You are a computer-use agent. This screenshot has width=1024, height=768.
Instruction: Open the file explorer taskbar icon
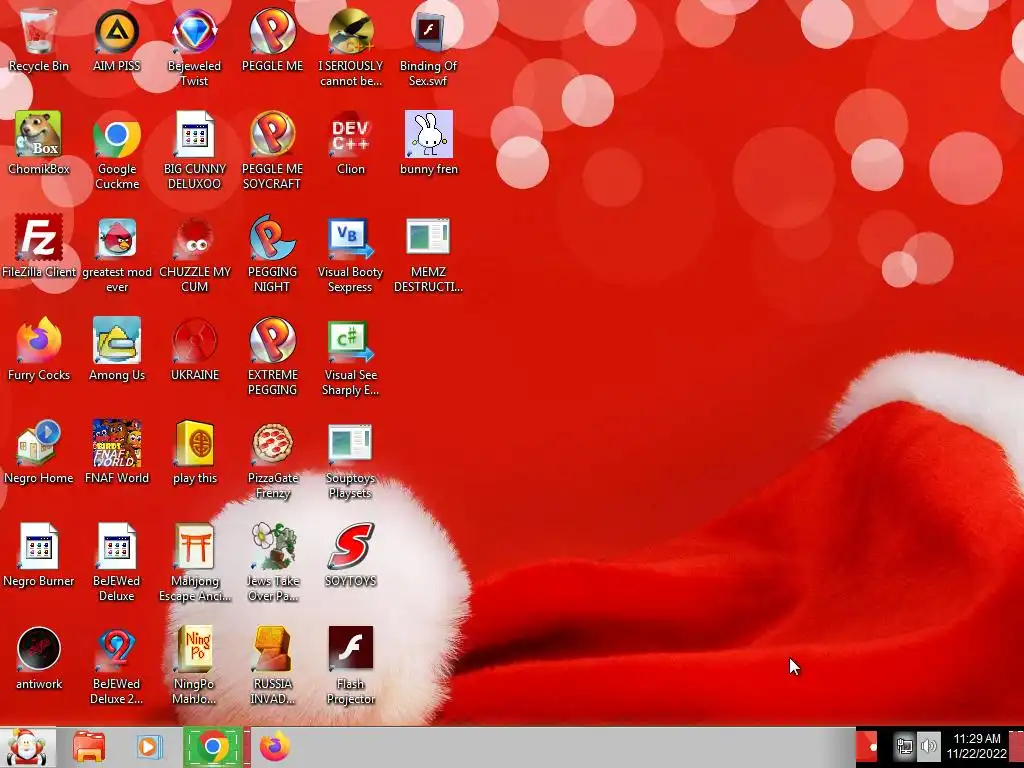[x=89, y=747]
